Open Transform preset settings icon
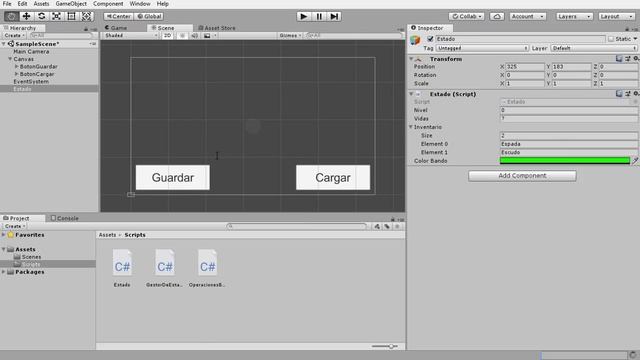 [x=628, y=59]
